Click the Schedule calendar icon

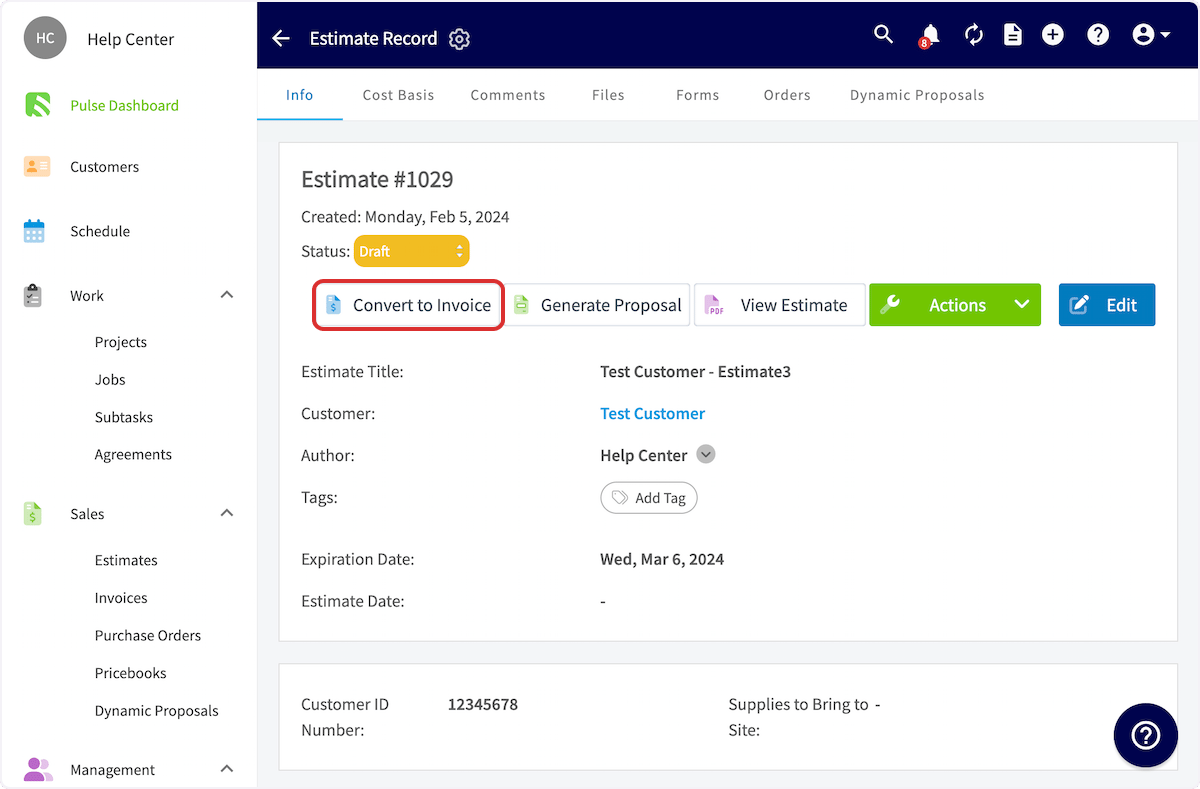tap(34, 231)
